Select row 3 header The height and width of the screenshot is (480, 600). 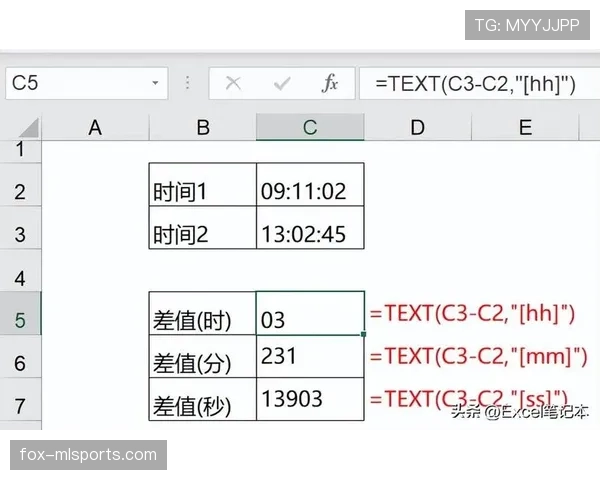pos(20,228)
